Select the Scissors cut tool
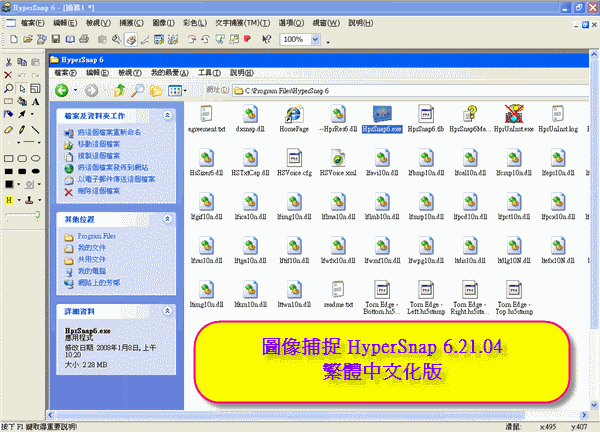600x433 pixels. 8,61
